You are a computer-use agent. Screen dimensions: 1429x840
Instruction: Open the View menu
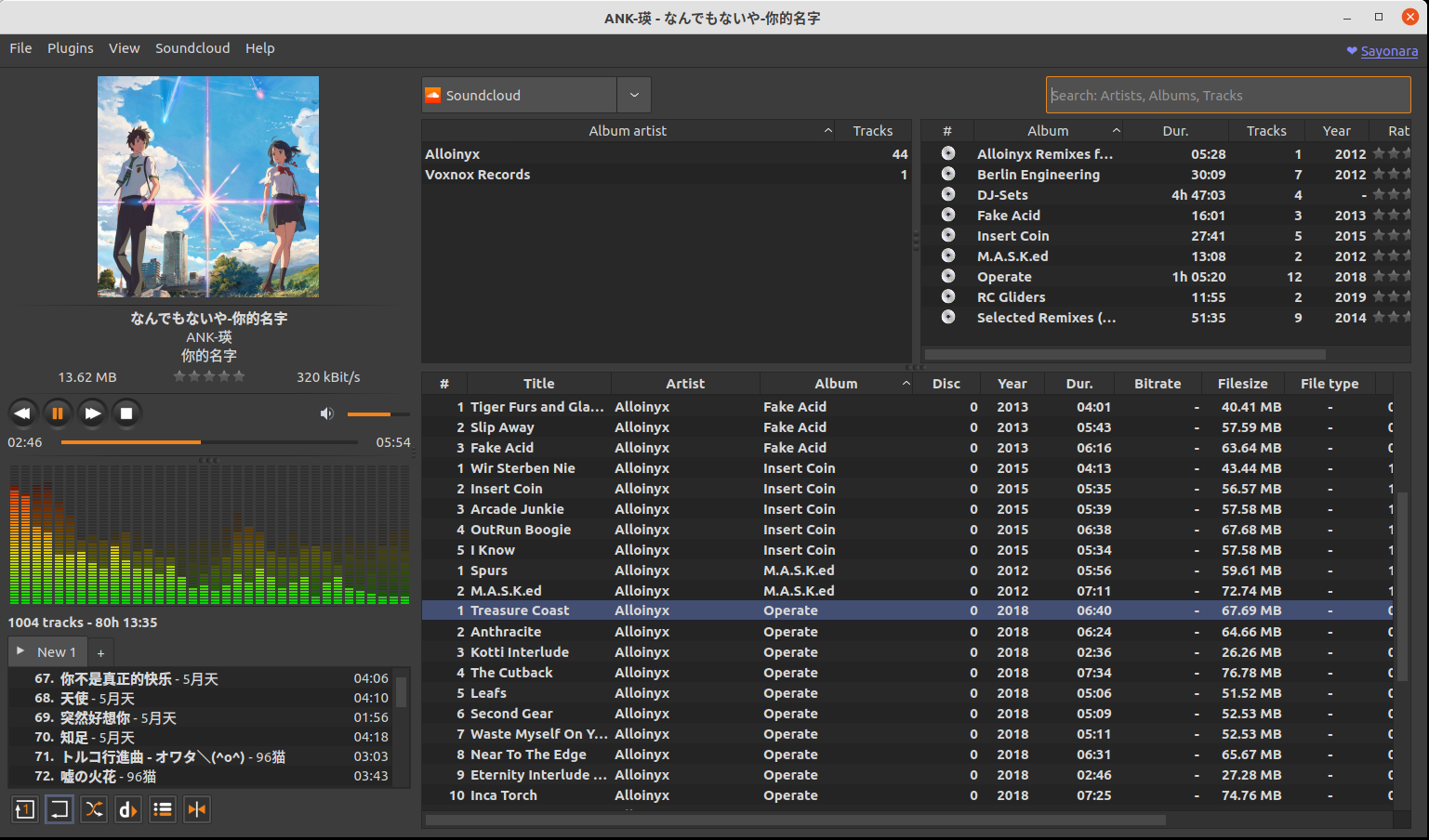click(124, 48)
